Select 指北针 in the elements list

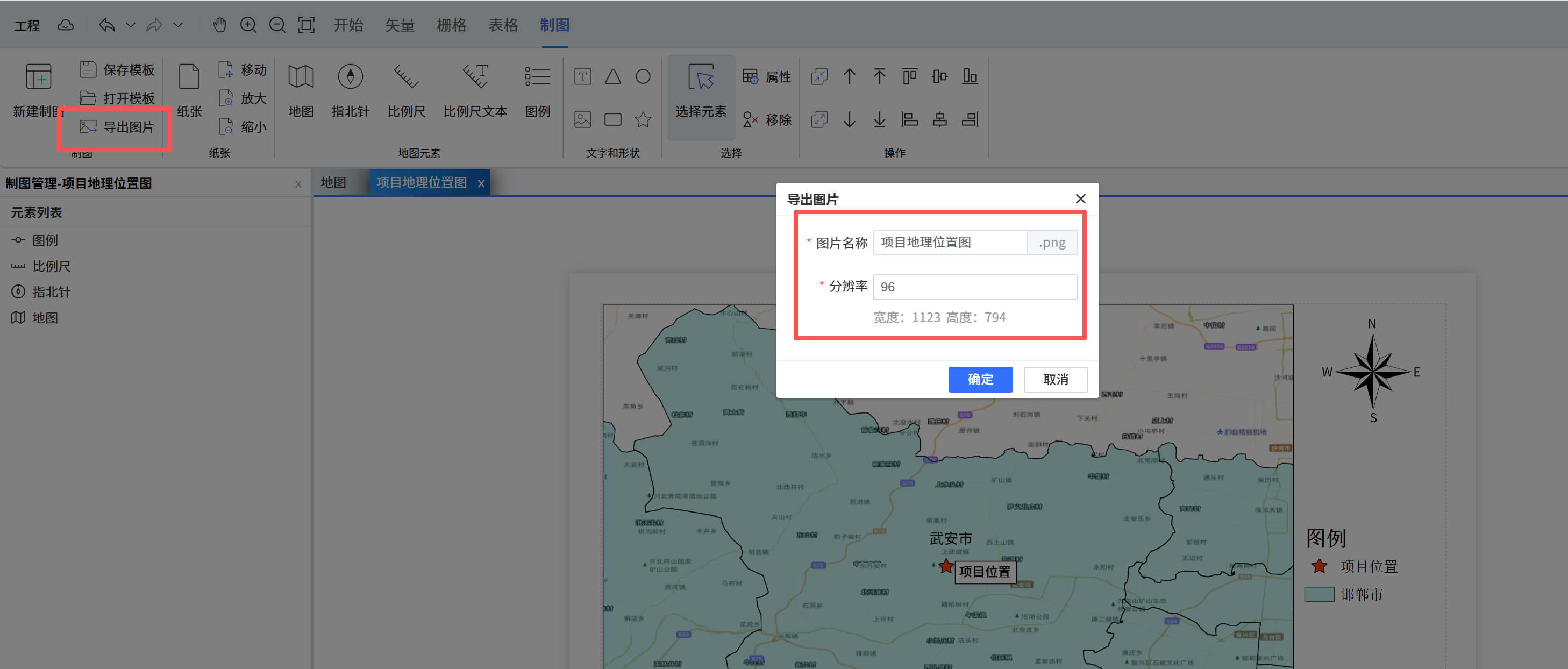tap(51, 292)
